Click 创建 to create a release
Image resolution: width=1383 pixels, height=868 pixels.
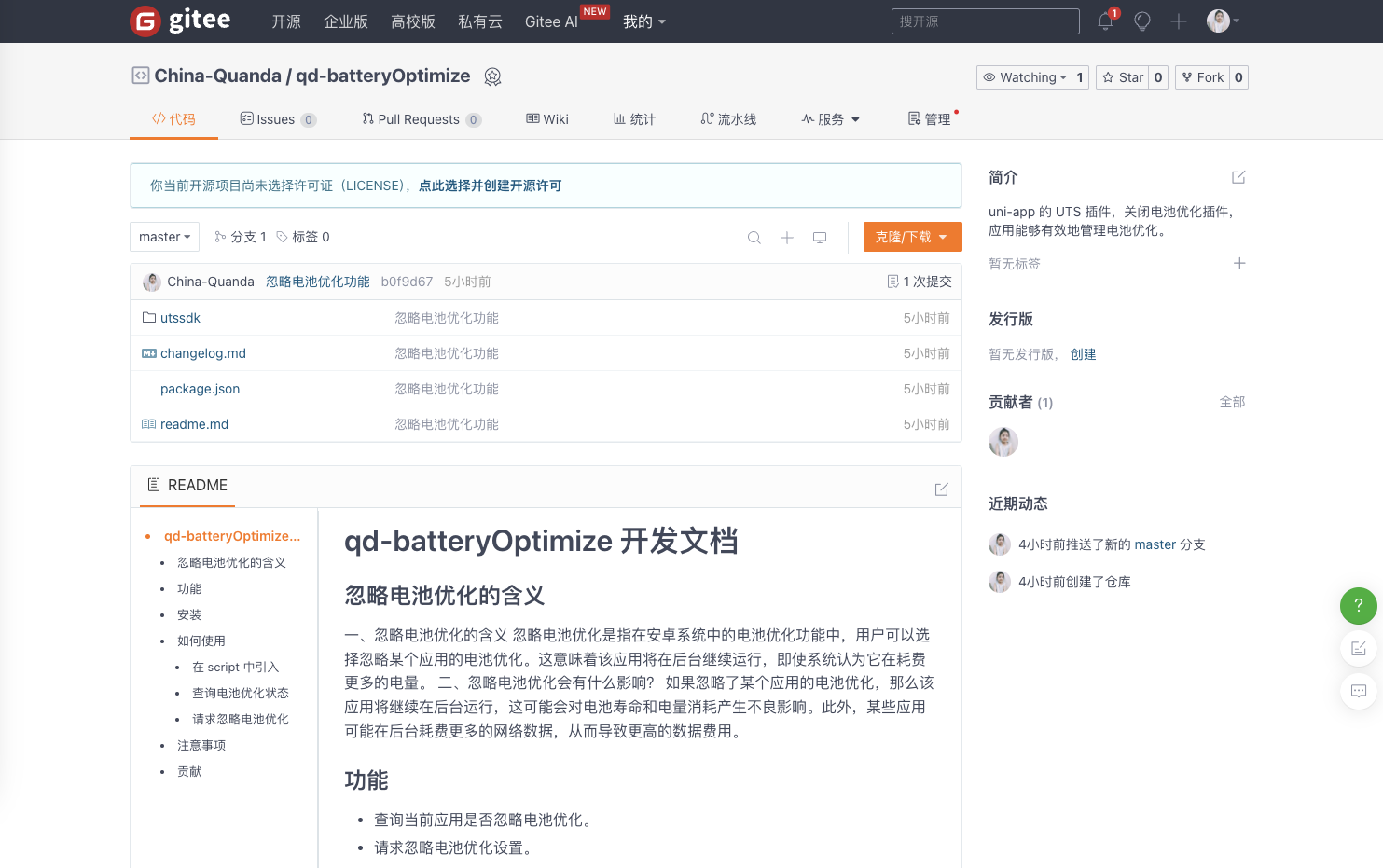click(1084, 354)
